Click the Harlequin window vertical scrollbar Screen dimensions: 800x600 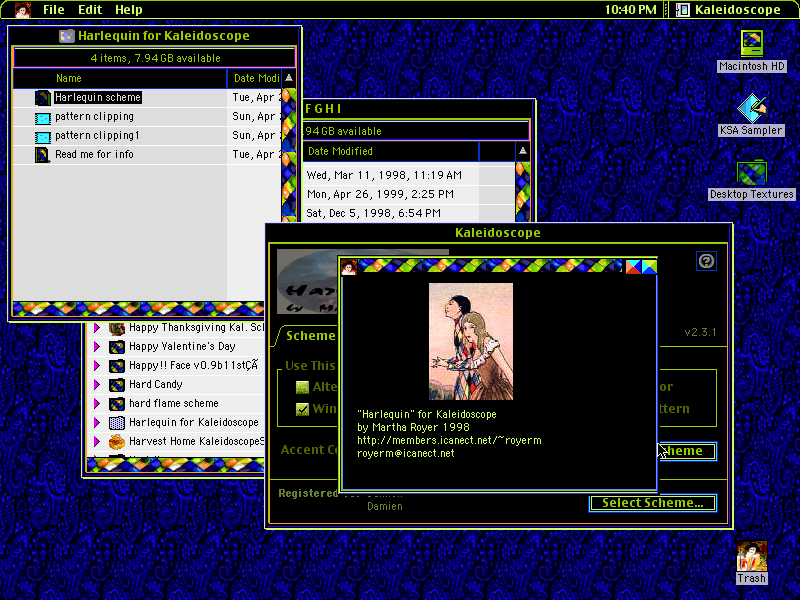pyautogui.click(x=289, y=155)
